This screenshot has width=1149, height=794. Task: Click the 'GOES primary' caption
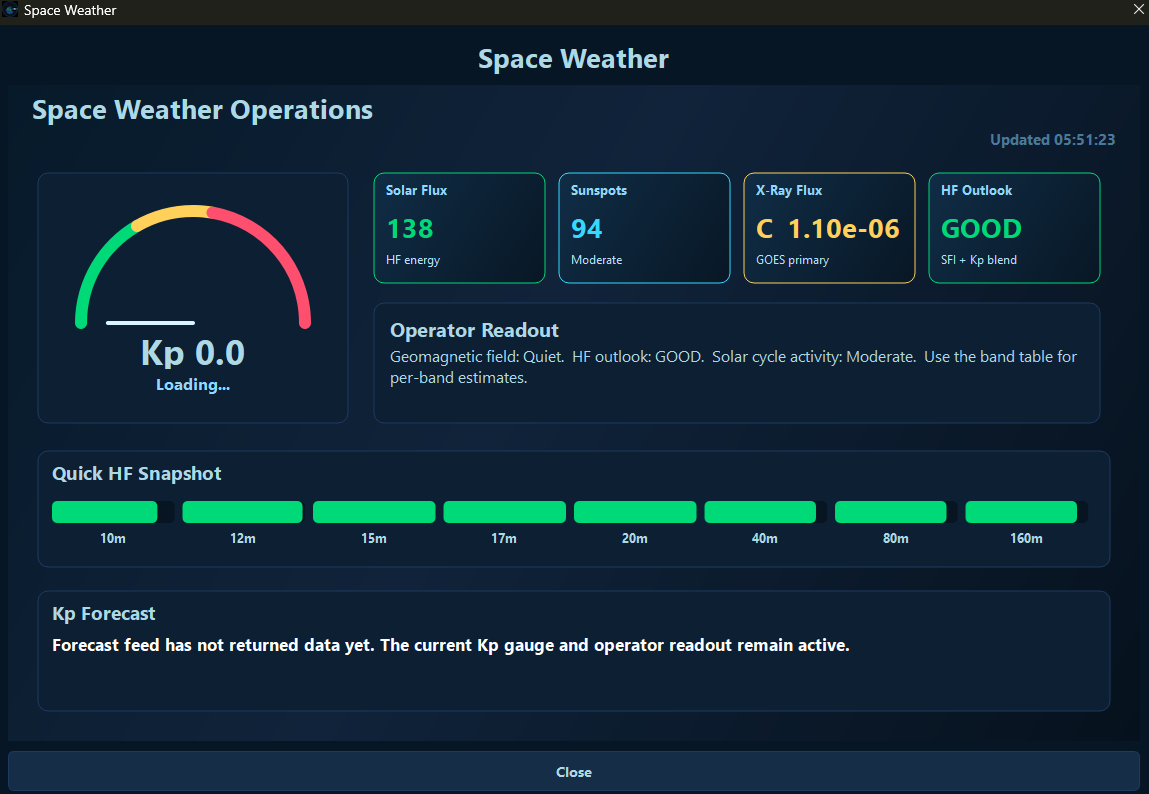[792, 260]
